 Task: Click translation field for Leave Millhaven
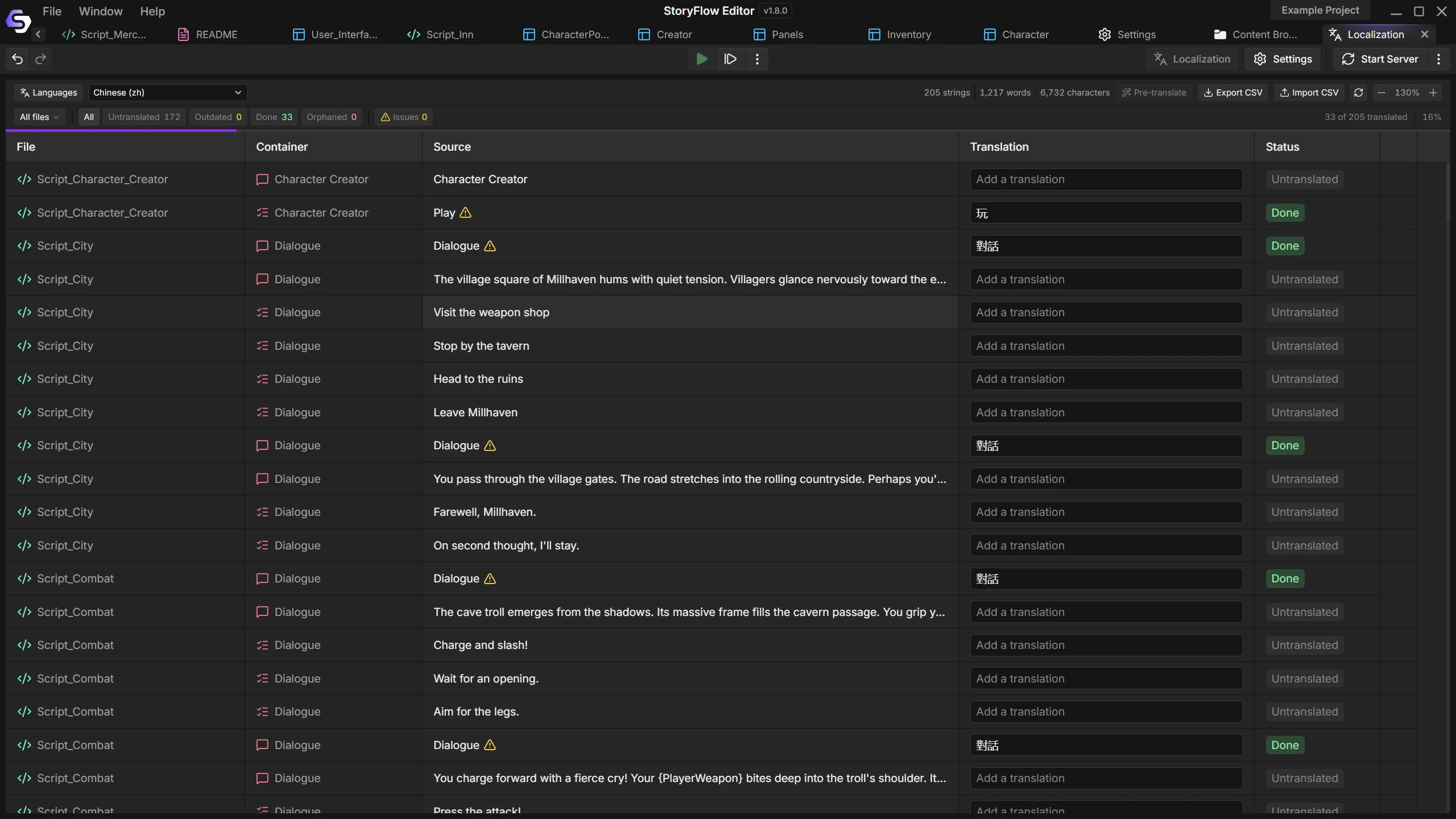tap(1106, 413)
